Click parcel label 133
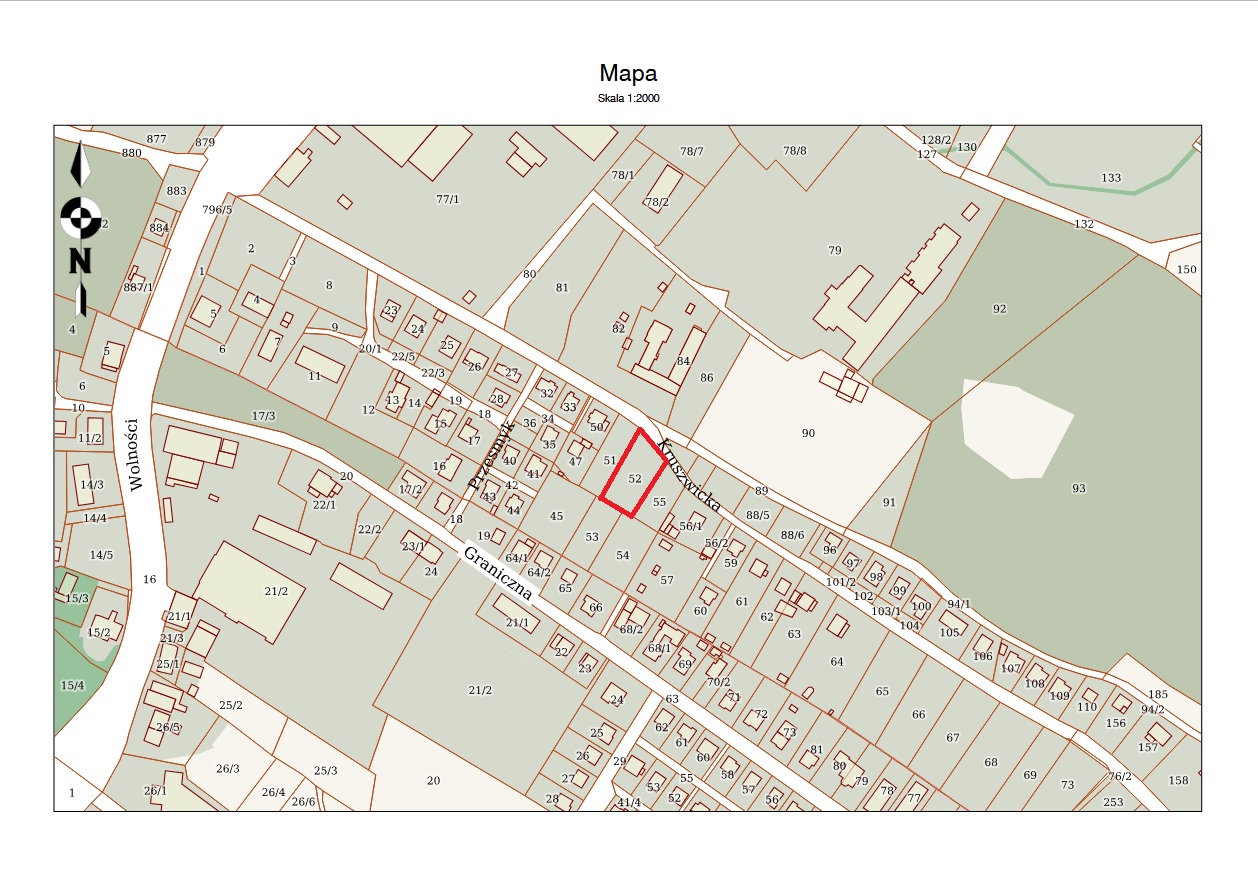 coord(1111,178)
